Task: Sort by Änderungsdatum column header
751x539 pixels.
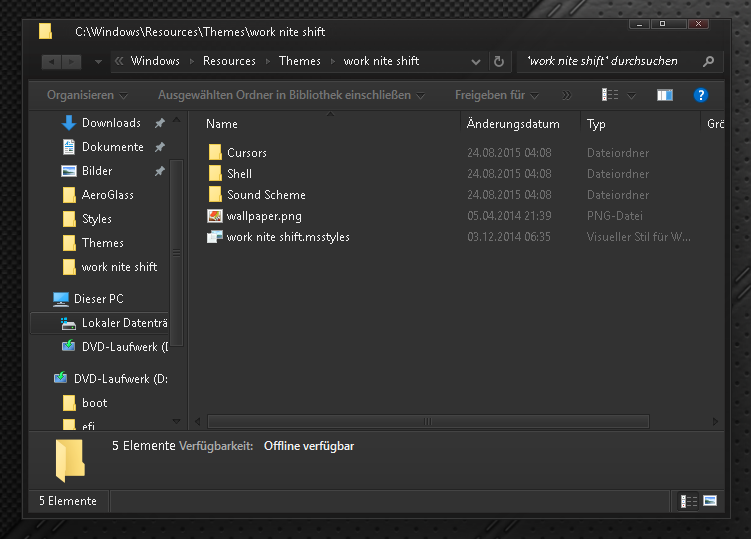Action: [513, 124]
